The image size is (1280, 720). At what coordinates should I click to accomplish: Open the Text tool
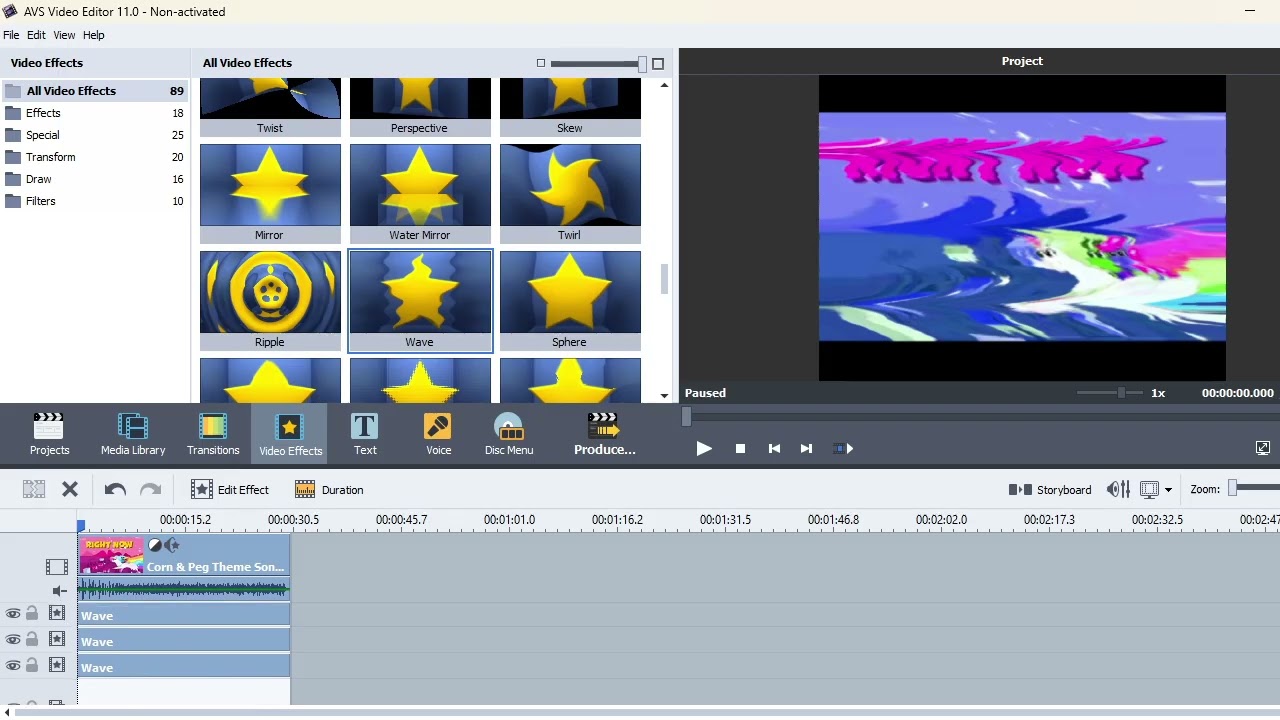[x=365, y=434]
